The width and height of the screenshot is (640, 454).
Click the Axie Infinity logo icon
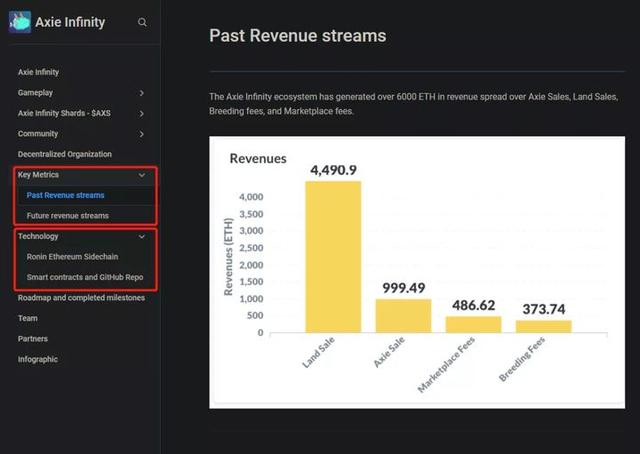(x=20, y=22)
